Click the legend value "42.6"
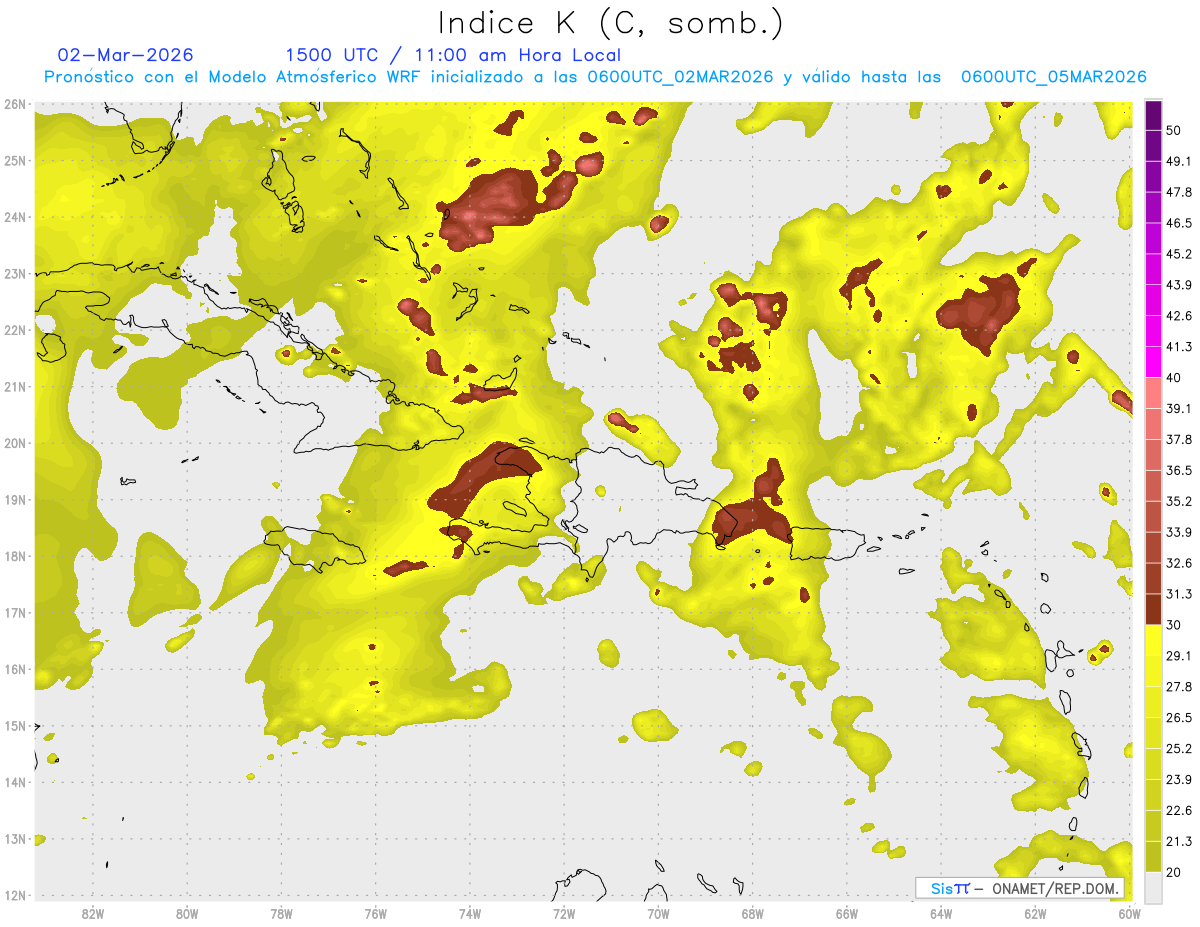The width and height of the screenshot is (1200, 927). 1179,316
